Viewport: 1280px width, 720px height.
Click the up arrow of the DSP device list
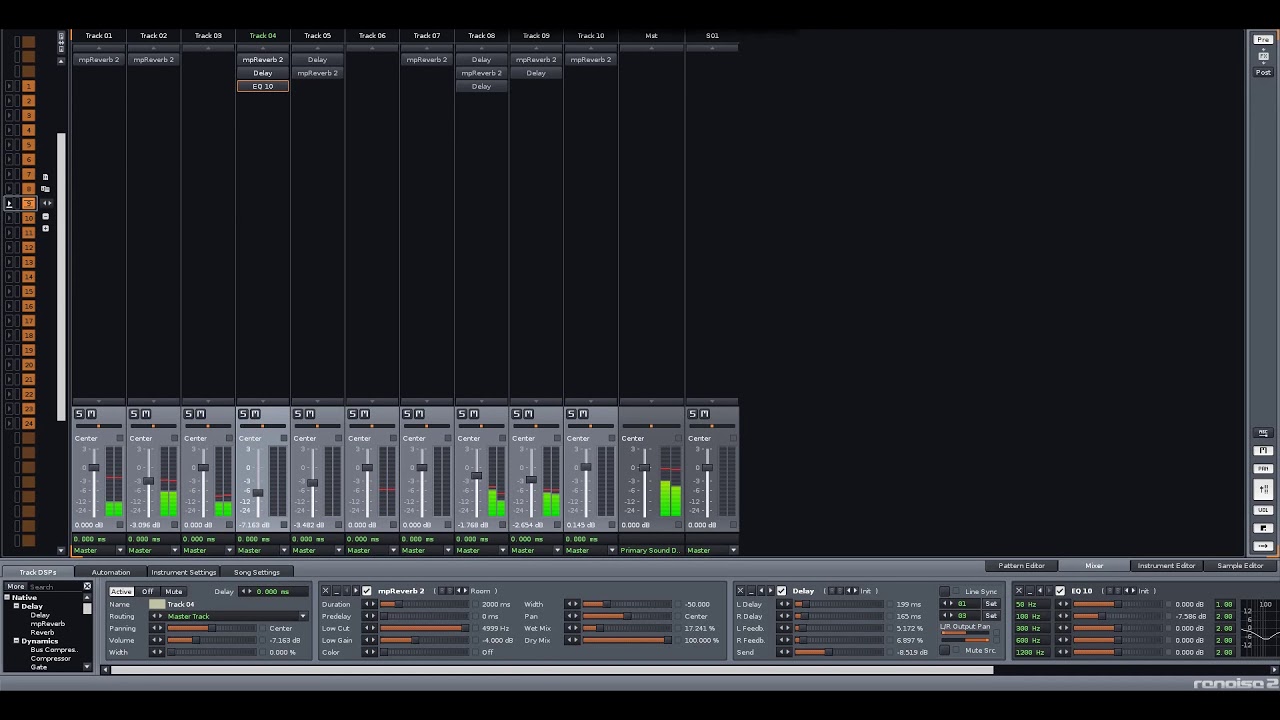(87, 597)
